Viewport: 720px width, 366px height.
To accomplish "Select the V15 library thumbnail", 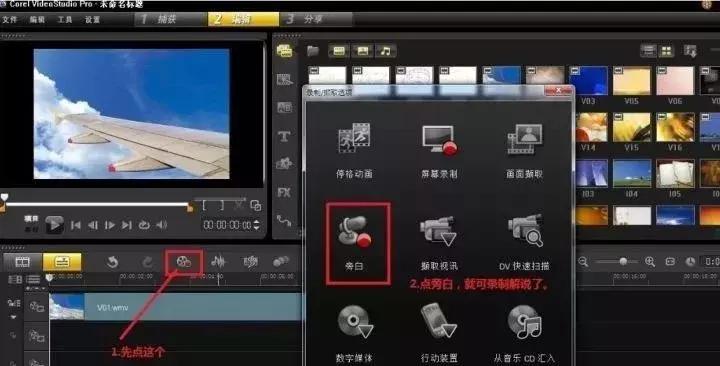I will click(x=632, y=127).
